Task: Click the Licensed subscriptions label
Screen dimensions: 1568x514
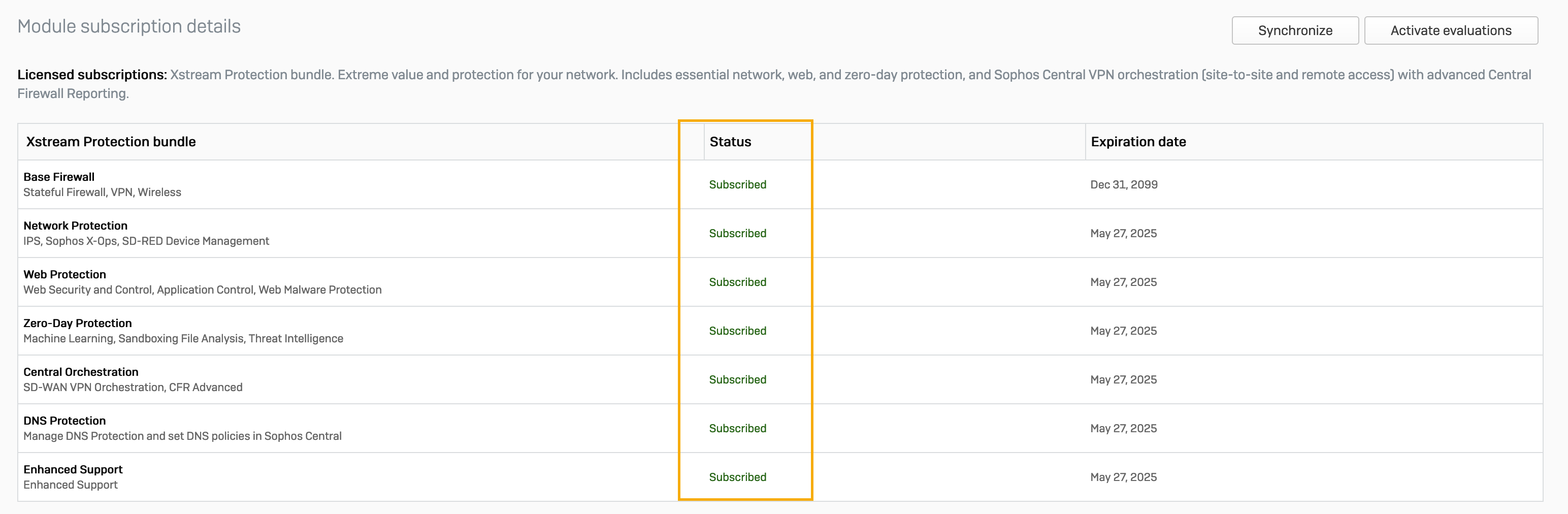Action: point(92,74)
